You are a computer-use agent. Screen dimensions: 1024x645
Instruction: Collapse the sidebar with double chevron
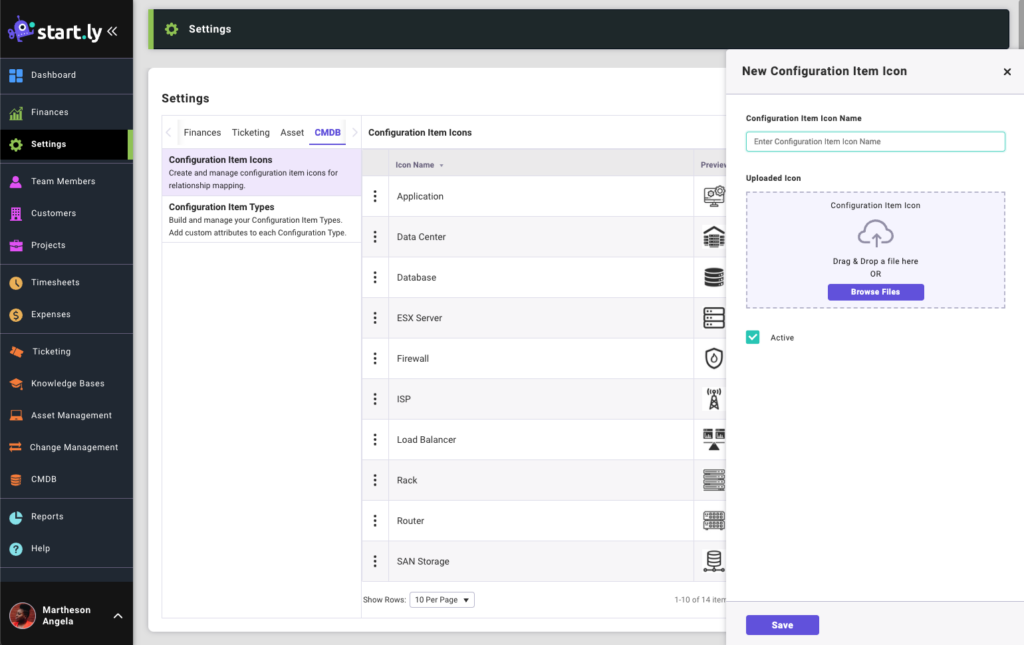(x=112, y=30)
